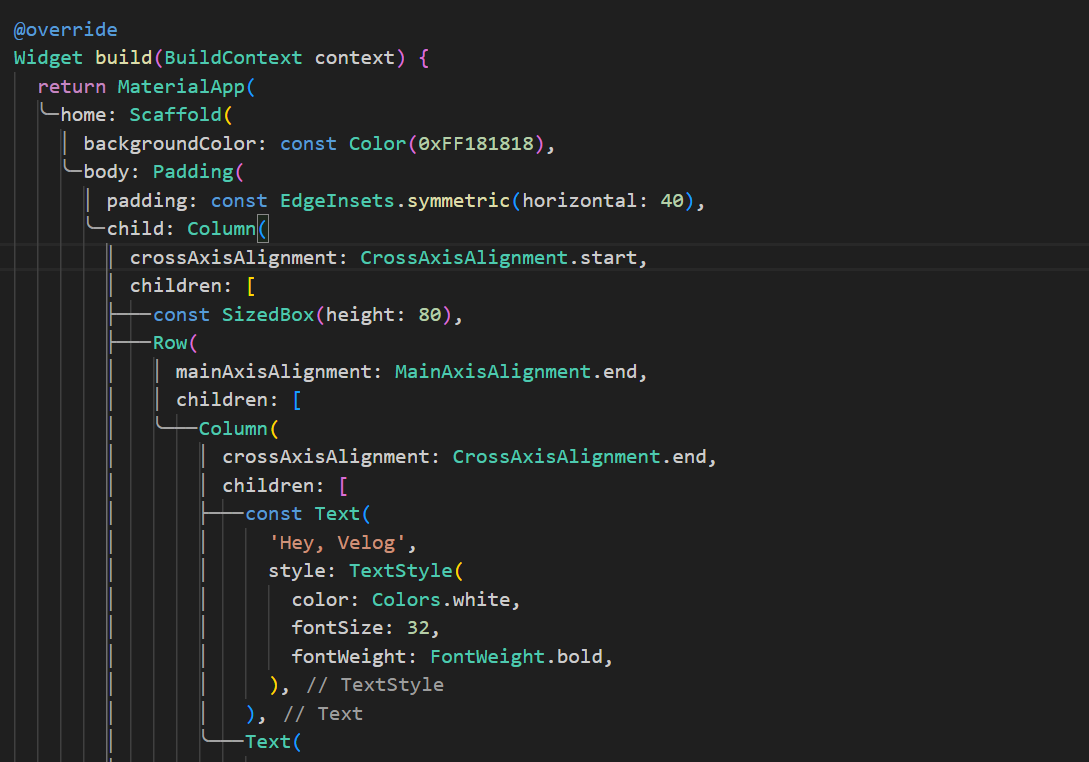Click the color: property
This screenshot has height=762, width=1089.
[x=325, y=599]
